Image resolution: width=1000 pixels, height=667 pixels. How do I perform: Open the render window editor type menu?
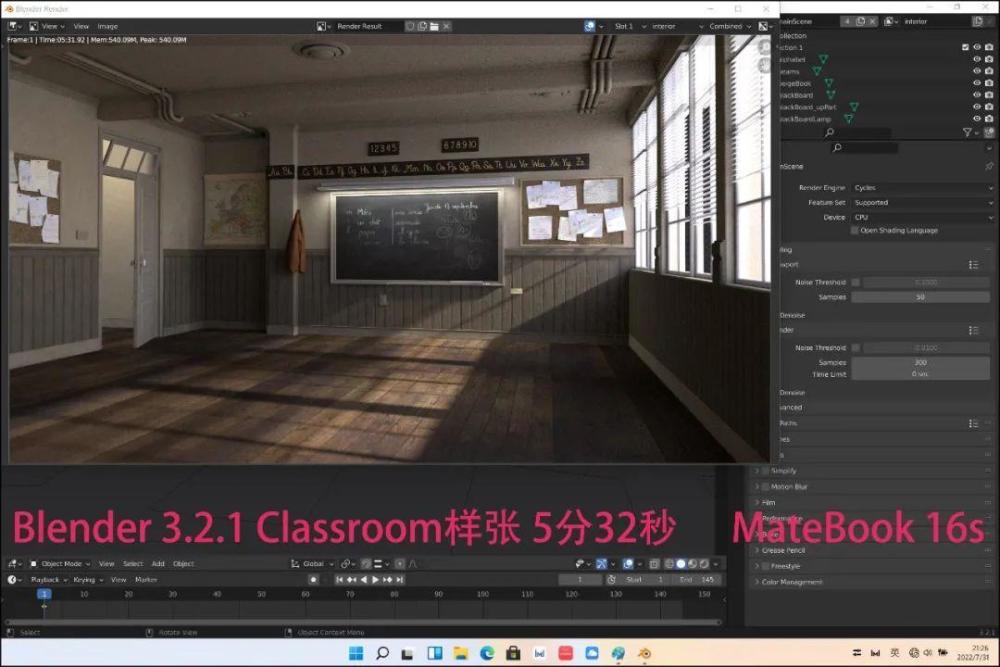13,26
